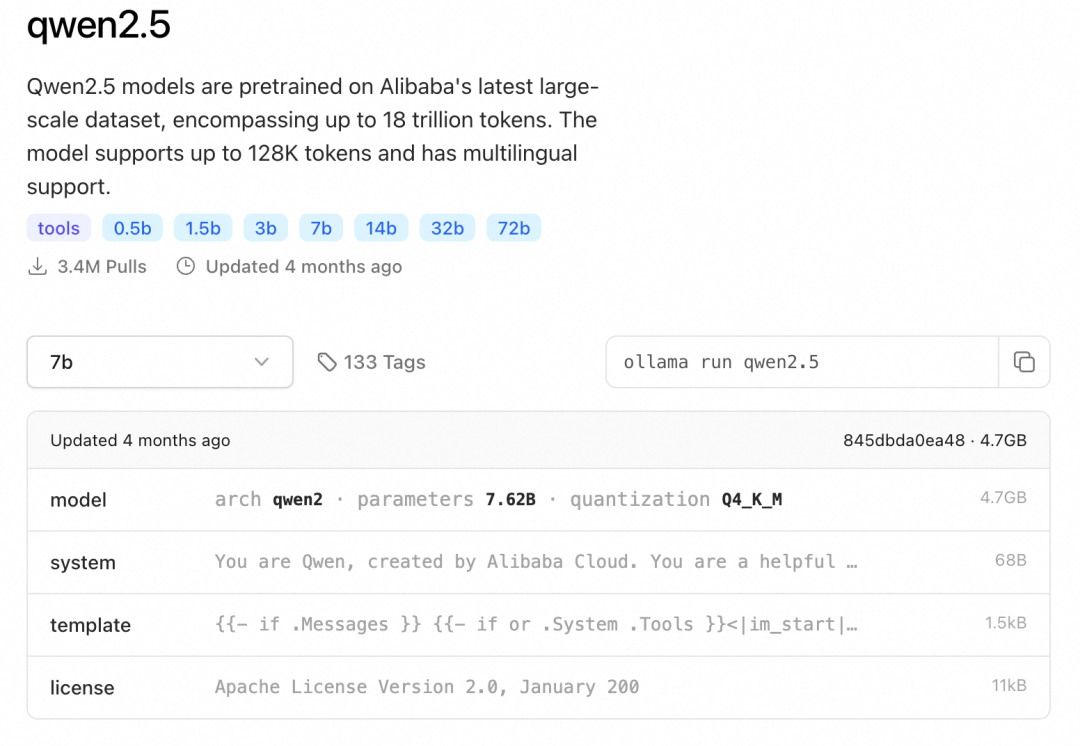Click the copy command icon

1024,362
